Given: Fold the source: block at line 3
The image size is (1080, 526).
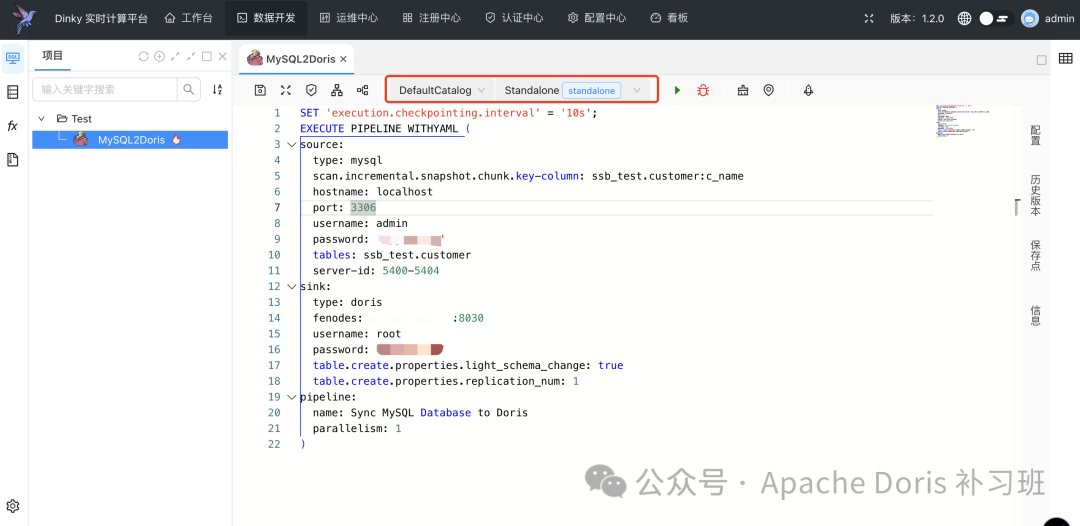Looking at the screenshot, I should [x=293, y=145].
